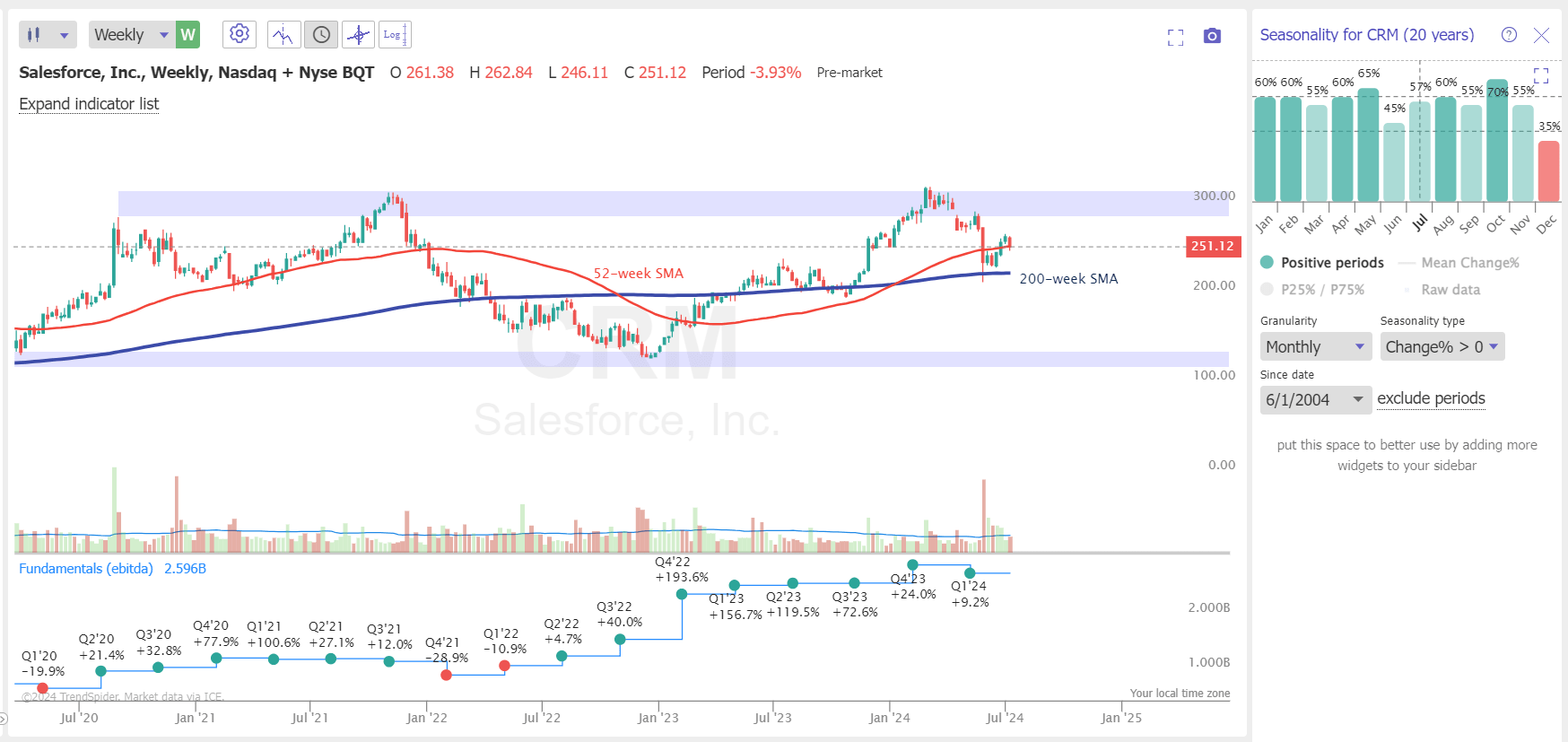Click the Salesforce, Inc. chart title
Screen dimensions: 1568x742
(196, 73)
